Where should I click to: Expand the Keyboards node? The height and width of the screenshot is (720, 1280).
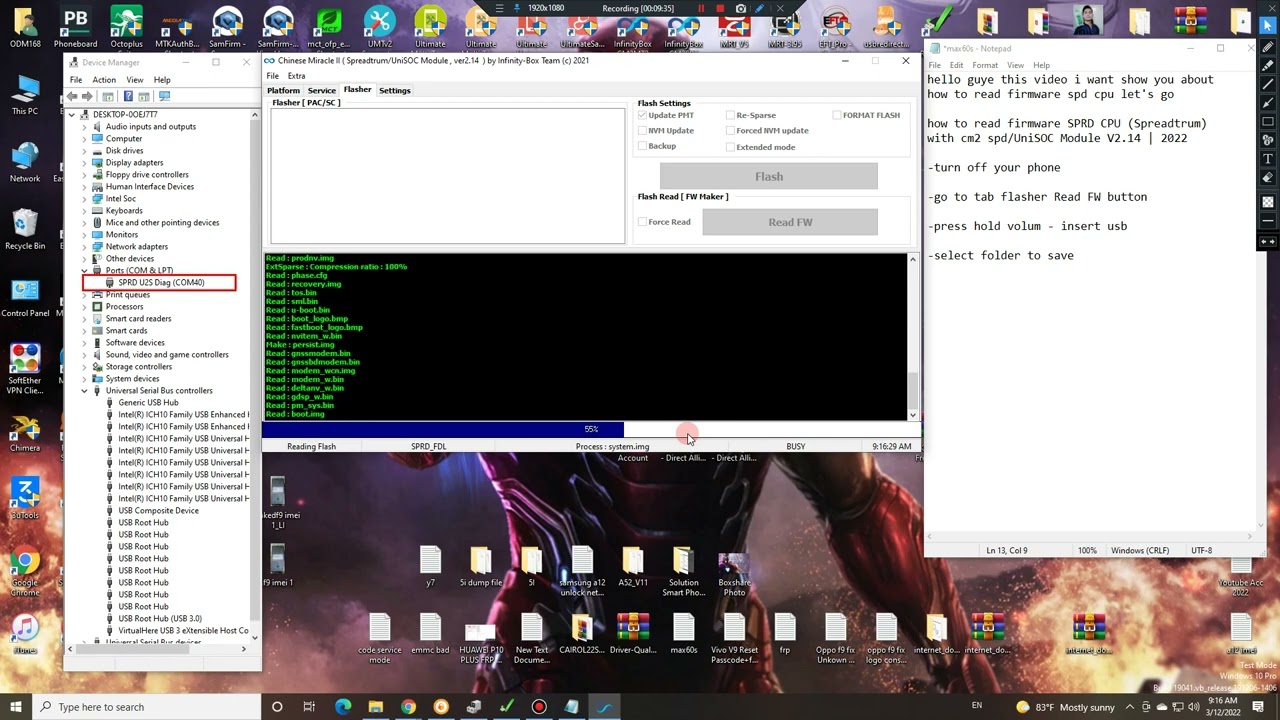[85, 211]
